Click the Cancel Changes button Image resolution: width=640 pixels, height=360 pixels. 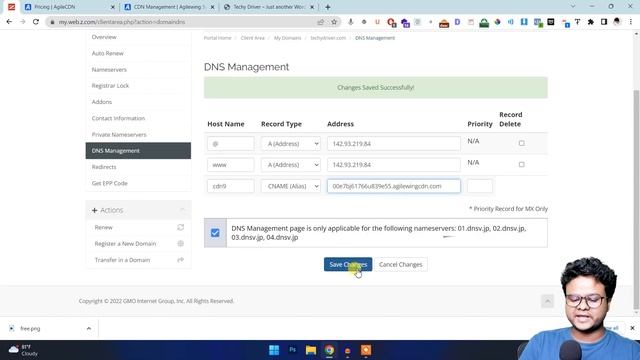pos(400,264)
